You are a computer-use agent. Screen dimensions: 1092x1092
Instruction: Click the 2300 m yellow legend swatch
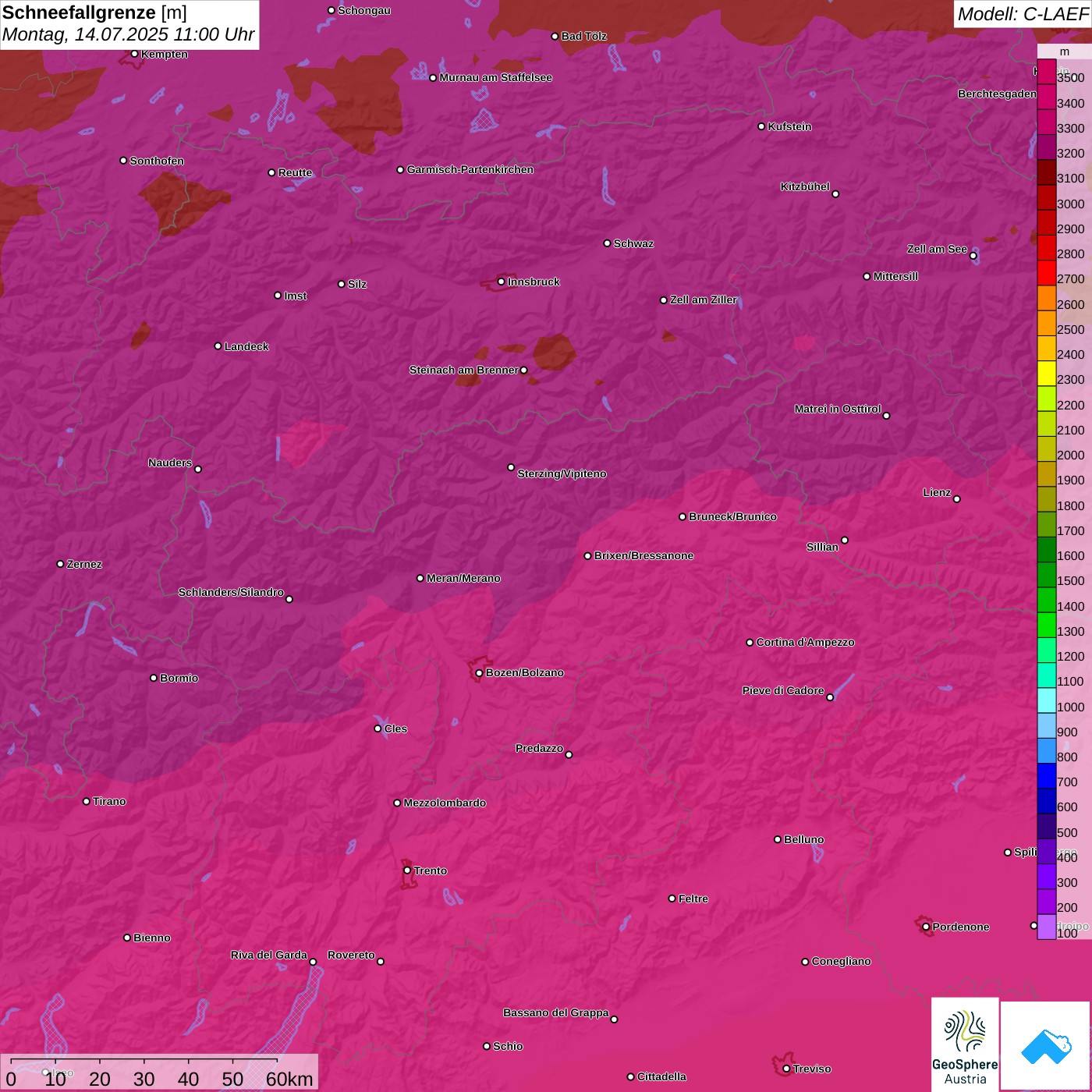click(x=1046, y=373)
